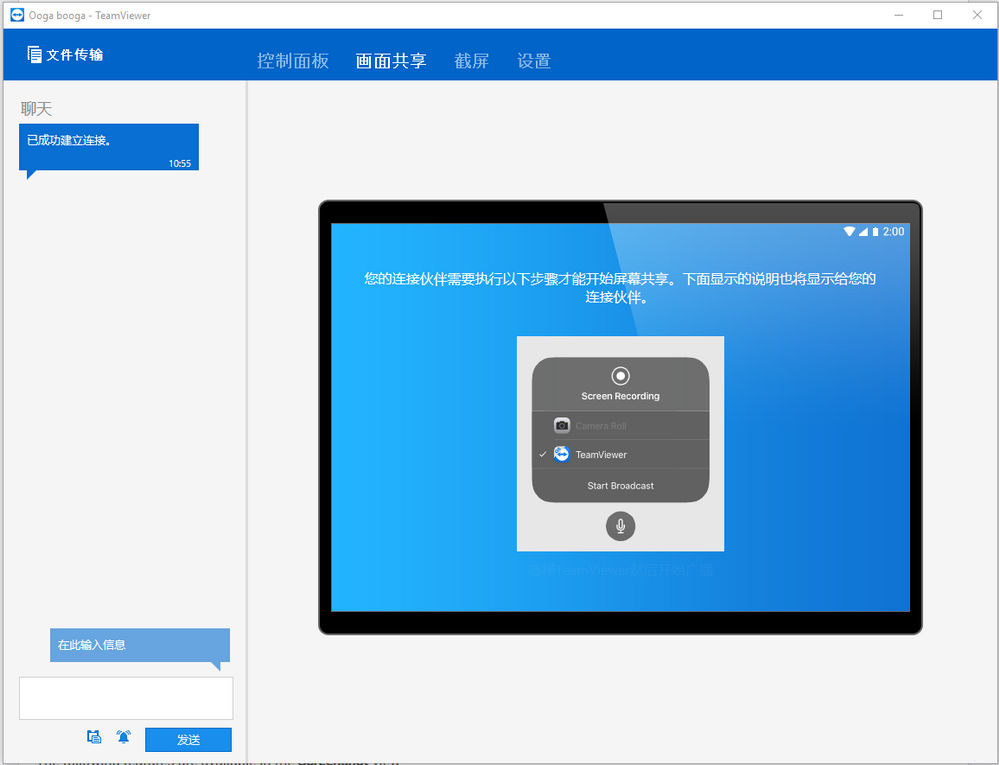The width and height of the screenshot is (999, 765).
Task: Open the 文件传输 file transfer button
Action: tap(65, 55)
